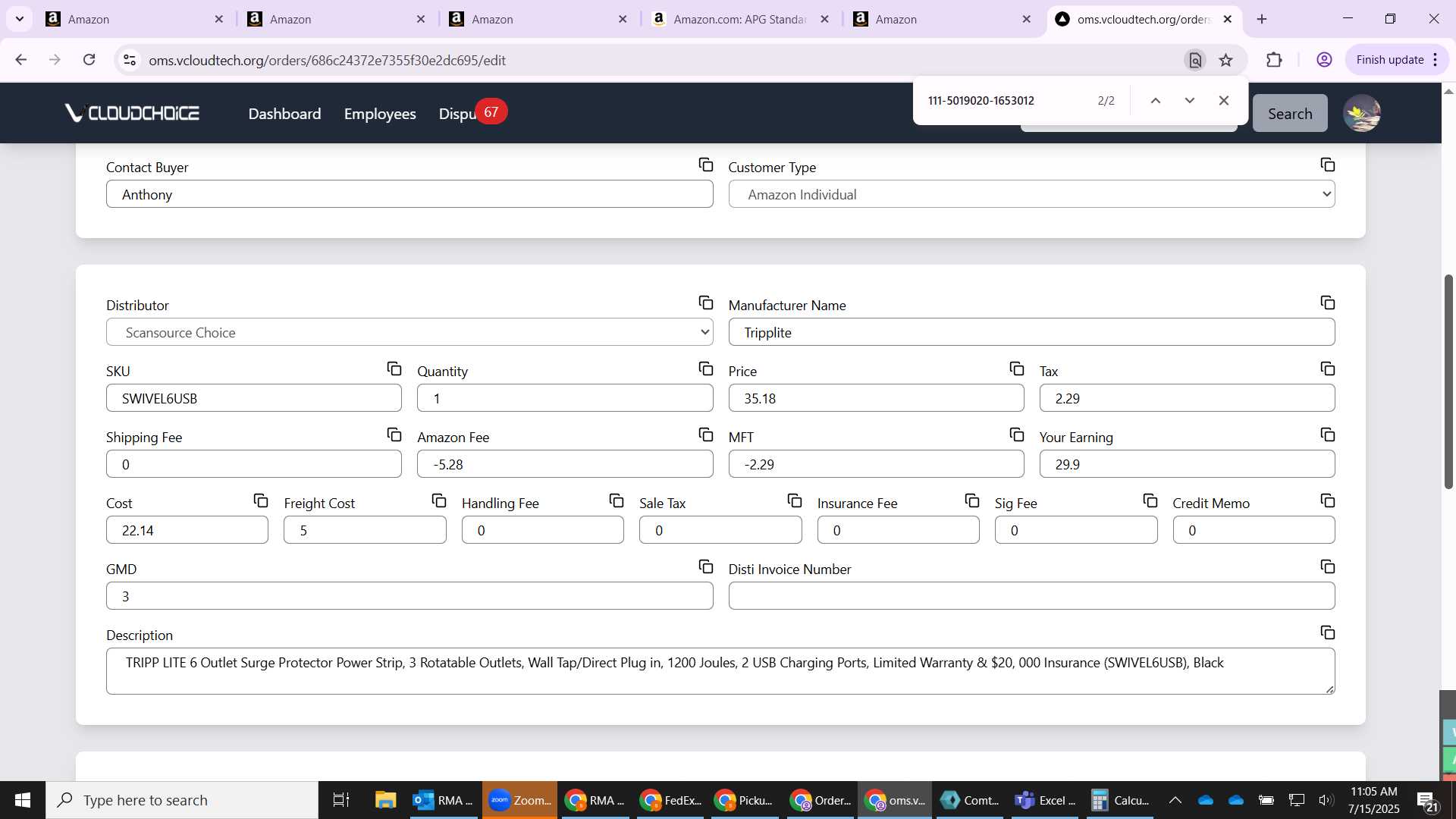Viewport: 1456px width, 819px height.
Task: Click the Contact Buyer input field
Action: coord(409,194)
